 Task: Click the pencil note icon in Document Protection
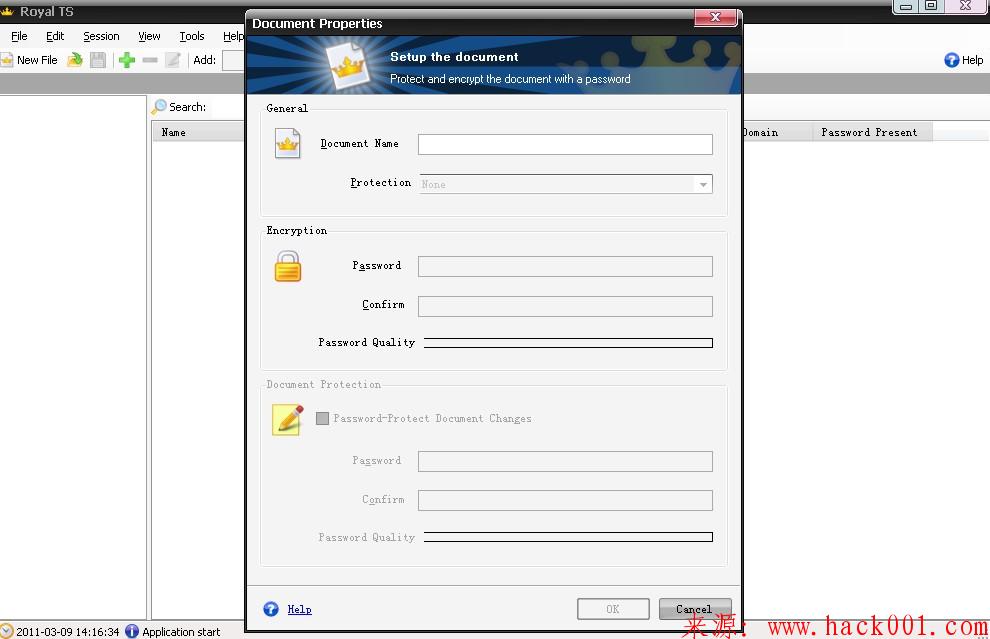(x=287, y=420)
